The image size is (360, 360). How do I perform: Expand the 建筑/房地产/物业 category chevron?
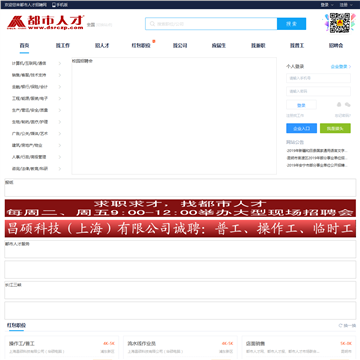coord(60,145)
